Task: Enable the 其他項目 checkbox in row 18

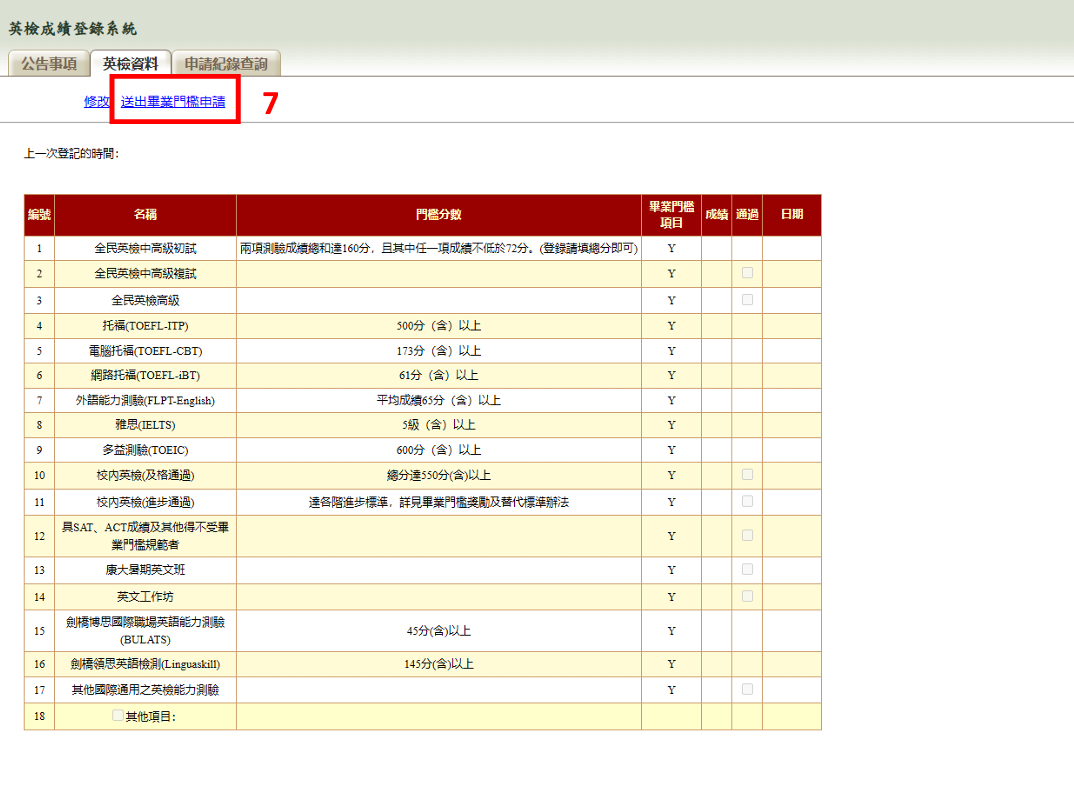Action: point(119,716)
